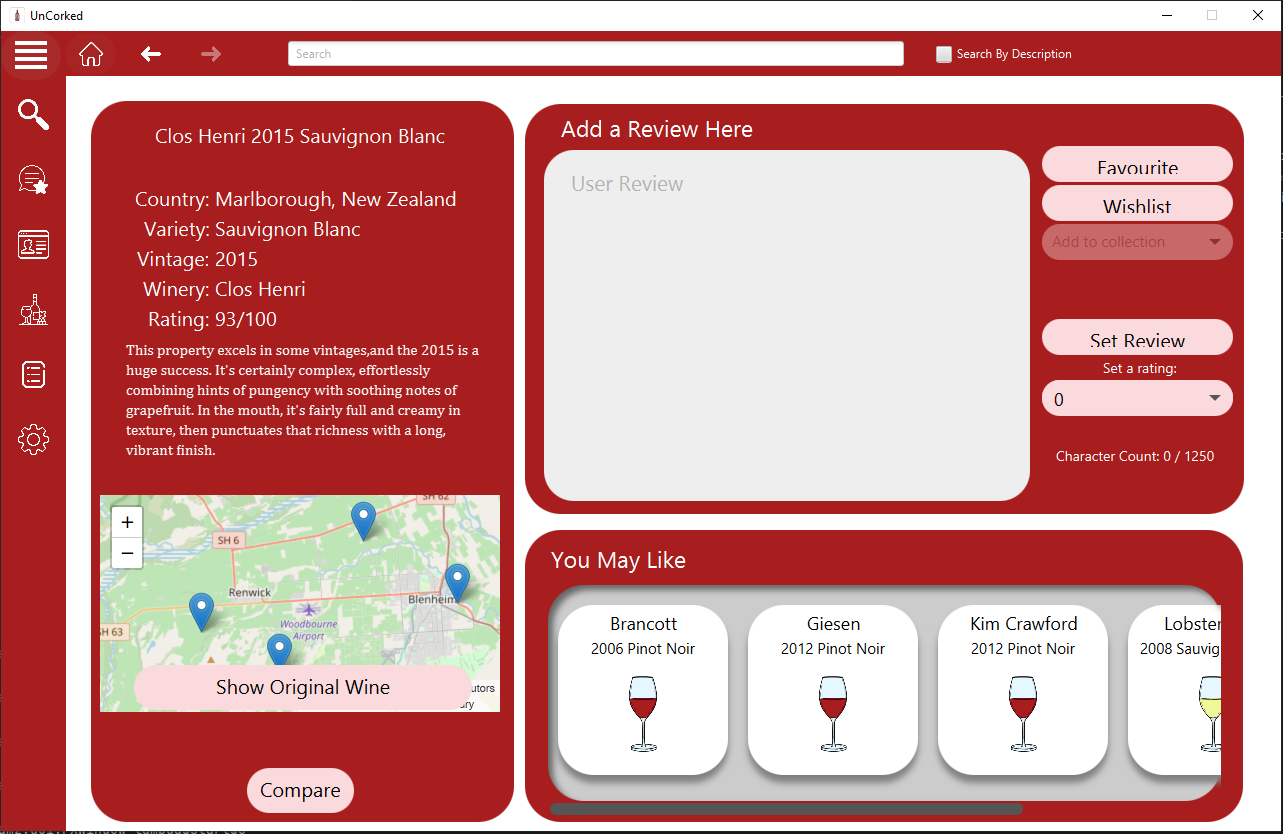Image resolution: width=1283 pixels, height=834 pixels.
Task: Select the map pin west of Renwick
Action: 201,611
